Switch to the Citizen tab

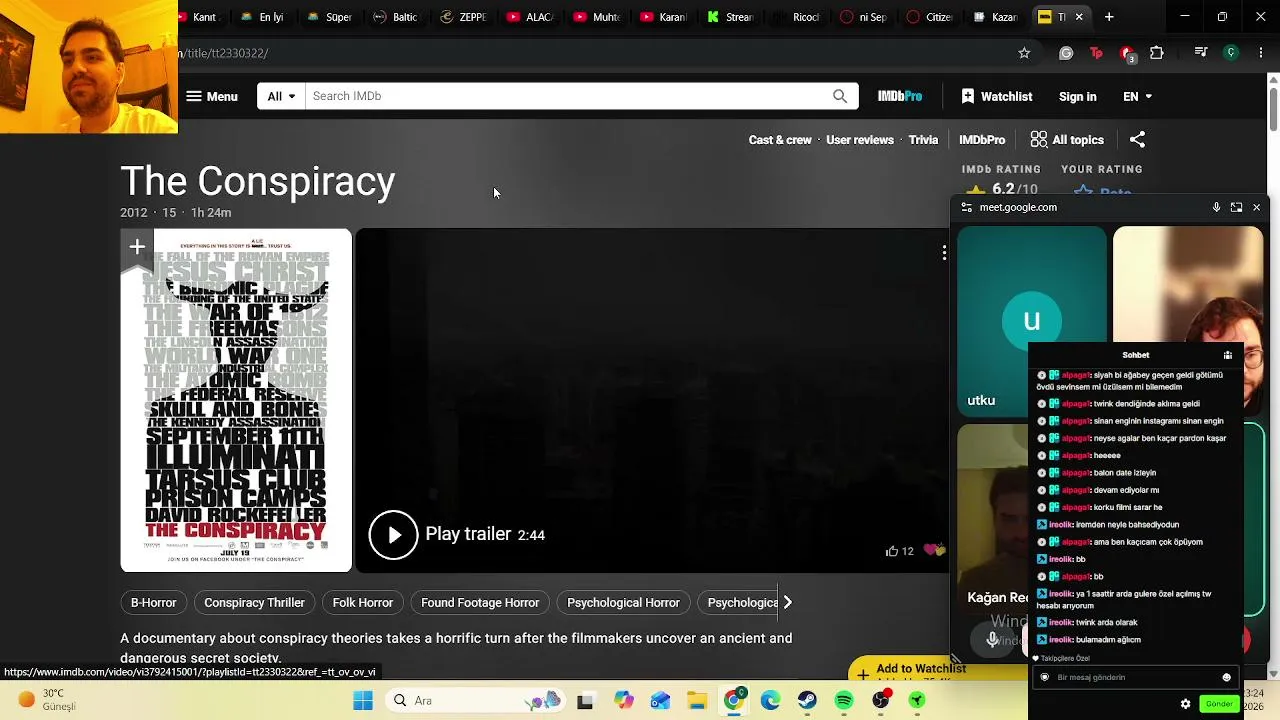click(x=930, y=17)
